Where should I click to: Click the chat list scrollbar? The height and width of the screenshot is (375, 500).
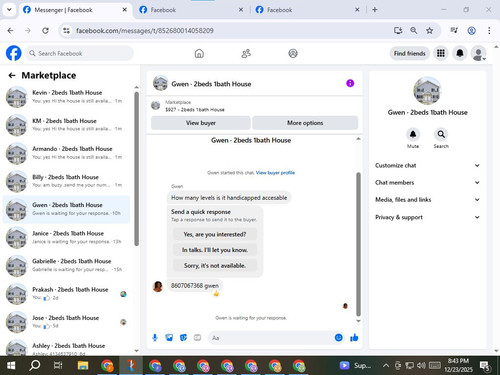tap(136, 169)
